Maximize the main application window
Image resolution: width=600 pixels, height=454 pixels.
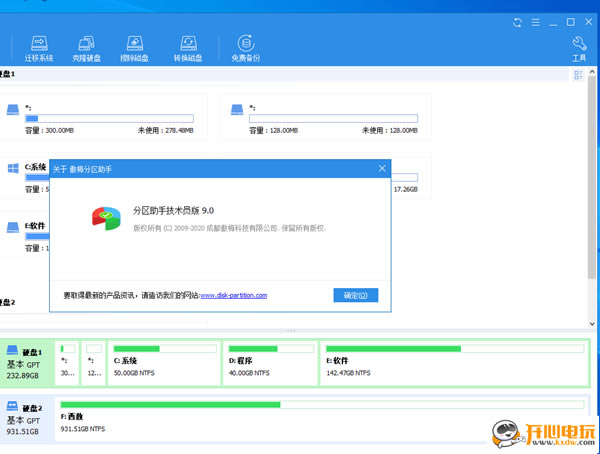tap(571, 22)
